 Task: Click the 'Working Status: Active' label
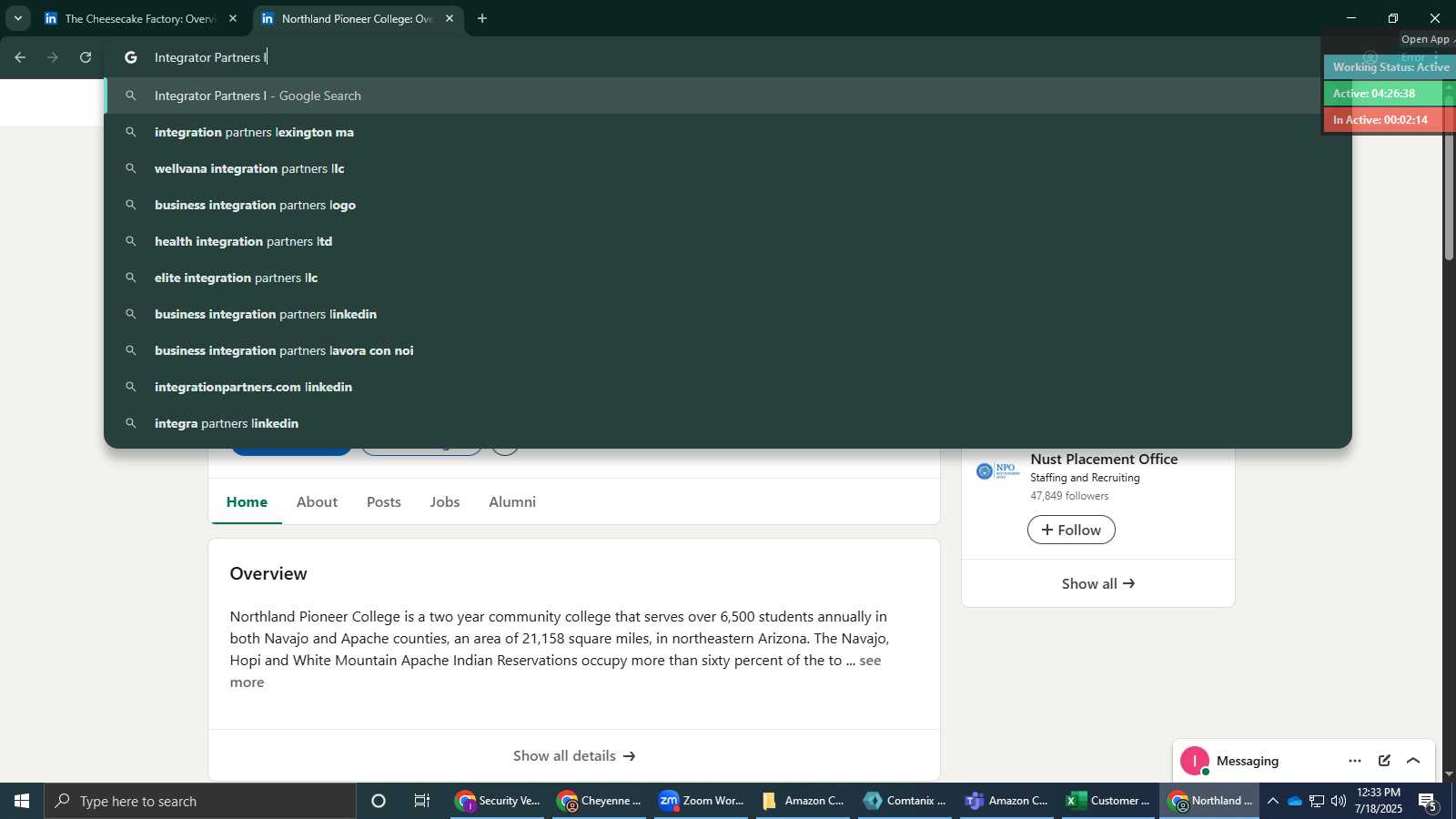click(x=1390, y=66)
